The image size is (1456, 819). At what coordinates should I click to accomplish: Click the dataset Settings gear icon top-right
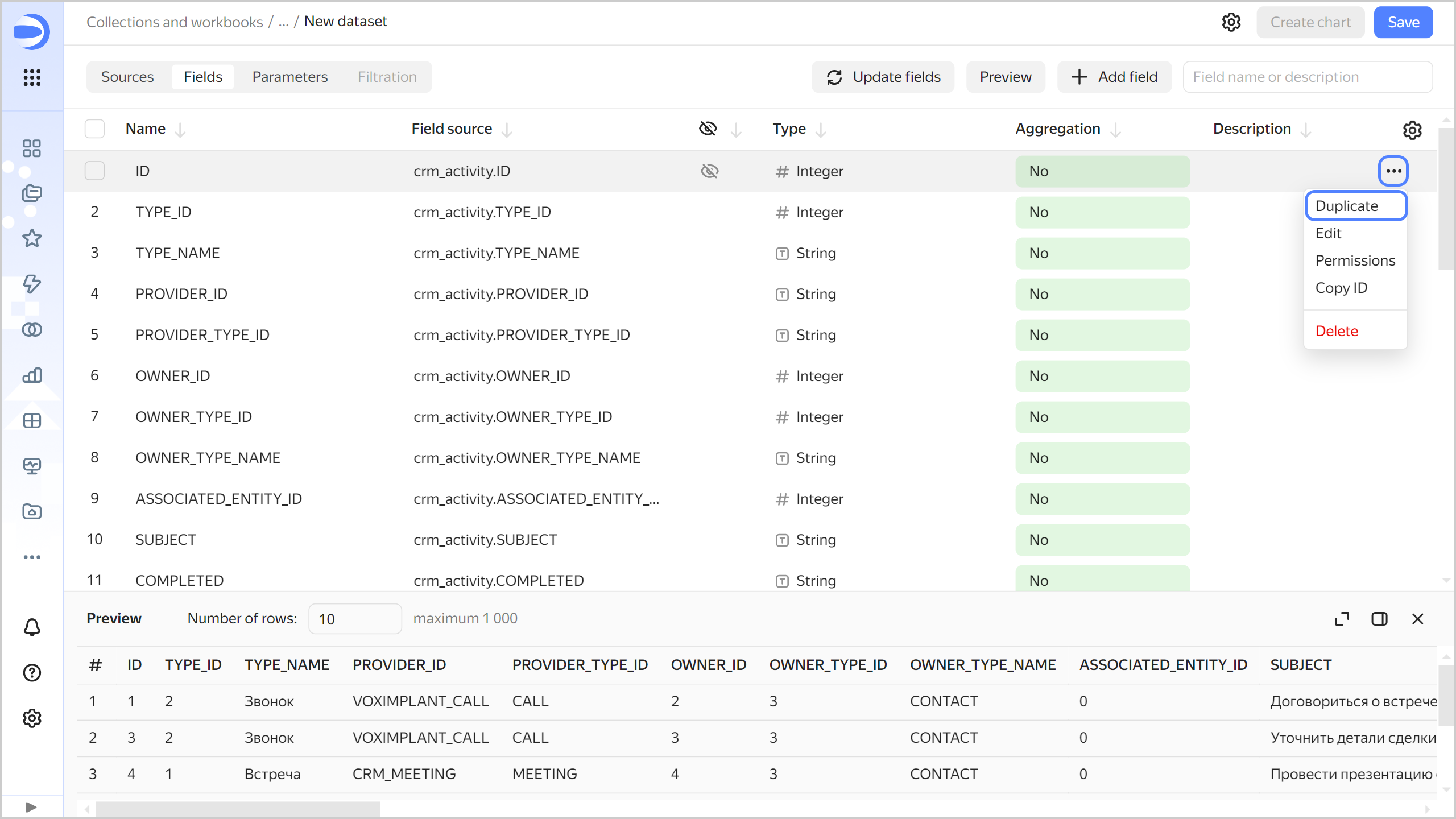click(x=1230, y=22)
